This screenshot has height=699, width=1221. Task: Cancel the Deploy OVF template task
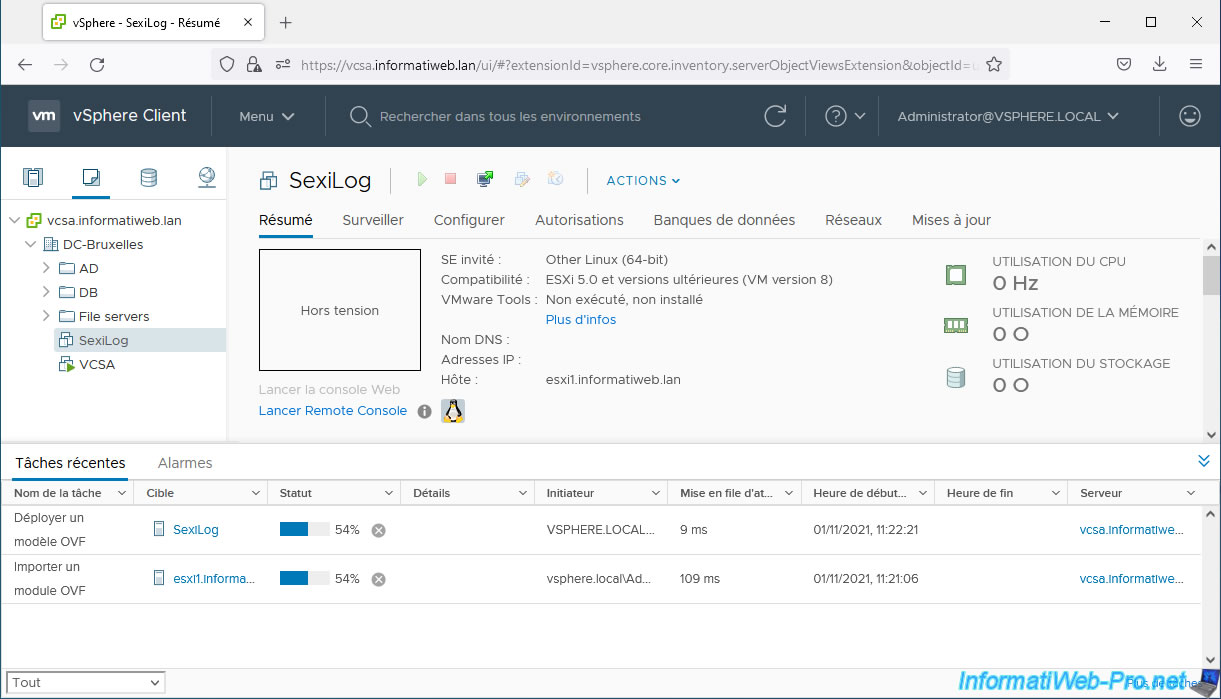(378, 530)
